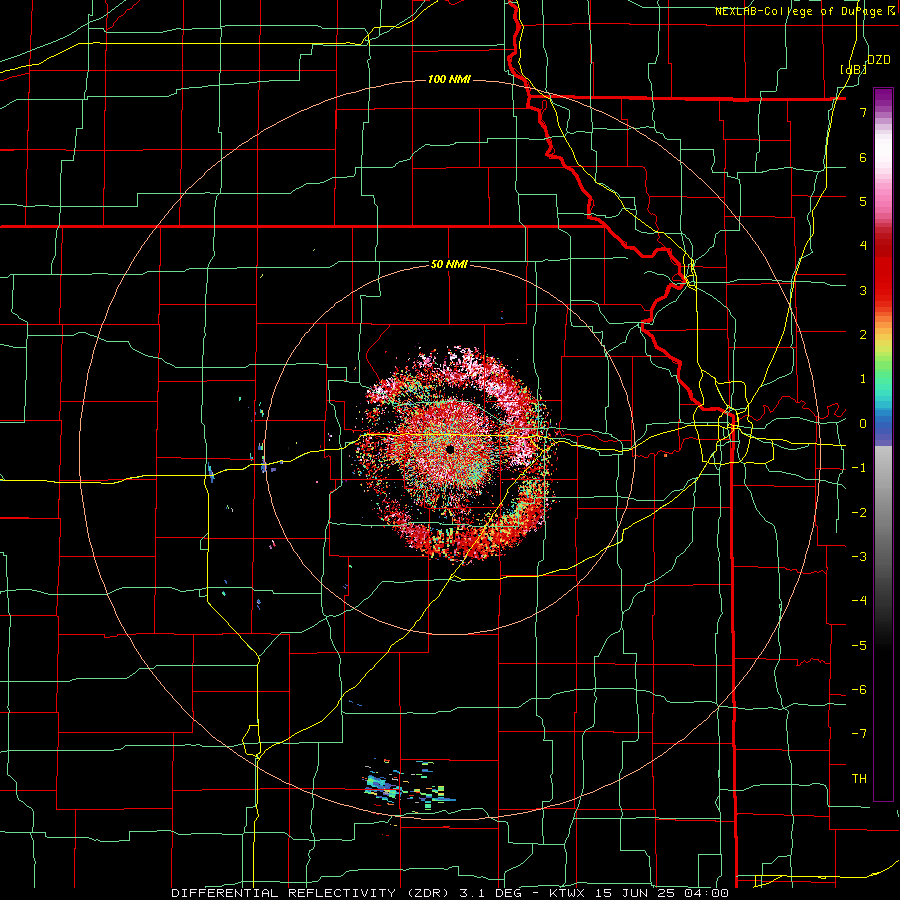Screen dimensions: 900x900
Task: Click the 1 value on the color scale
Action: click(x=863, y=379)
